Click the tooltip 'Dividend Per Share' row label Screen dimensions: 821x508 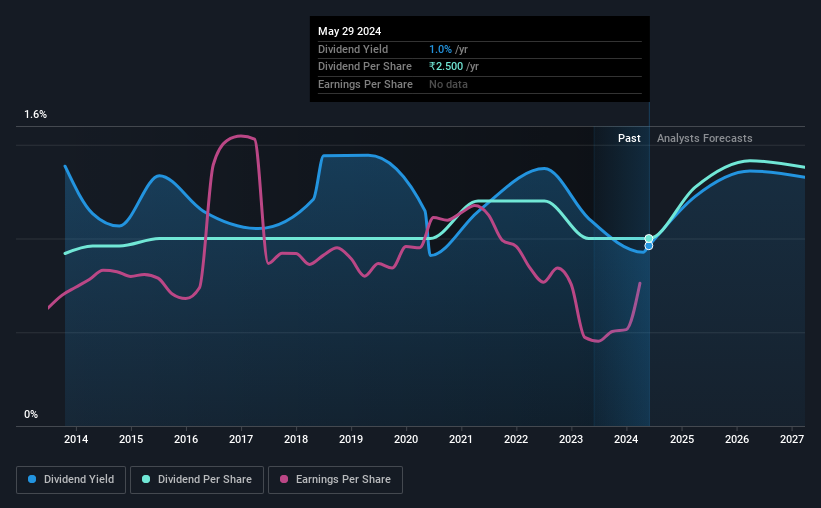(x=364, y=67)
